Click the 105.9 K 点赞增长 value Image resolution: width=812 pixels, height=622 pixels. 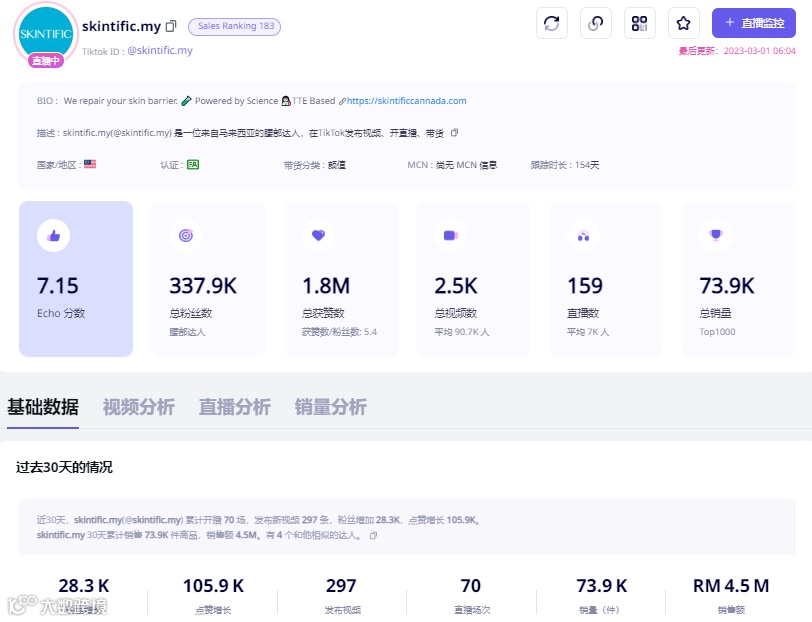(213, 586)
